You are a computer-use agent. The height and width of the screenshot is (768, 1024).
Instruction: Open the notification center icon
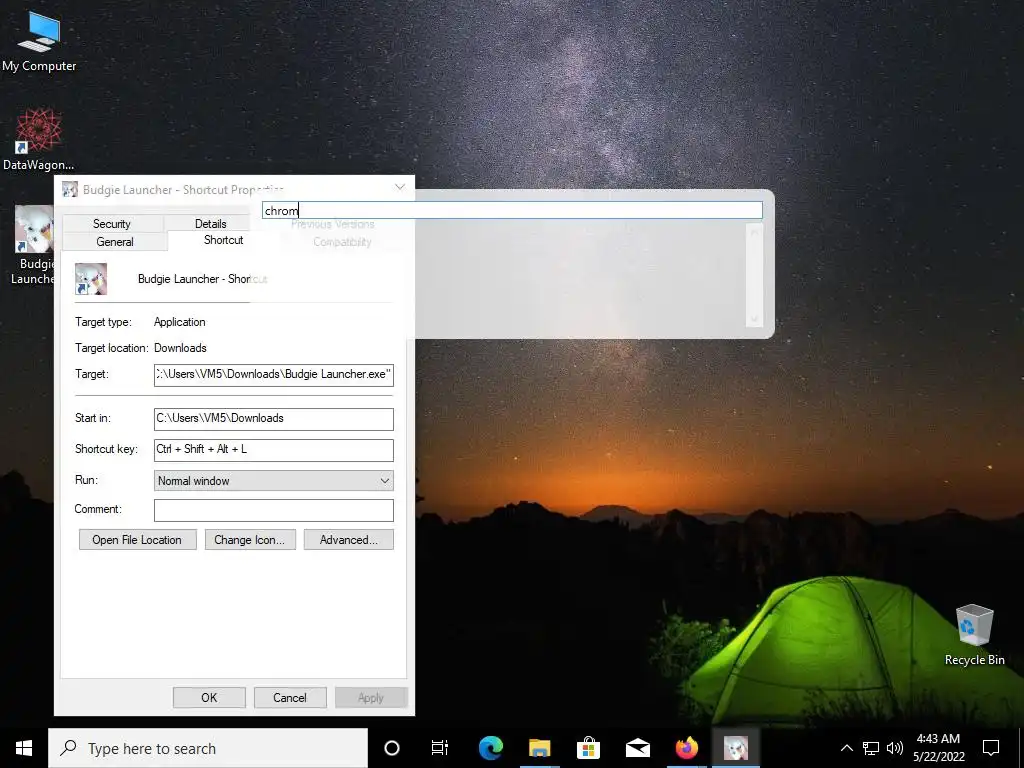pyautogui.click(x=991, y=748)
